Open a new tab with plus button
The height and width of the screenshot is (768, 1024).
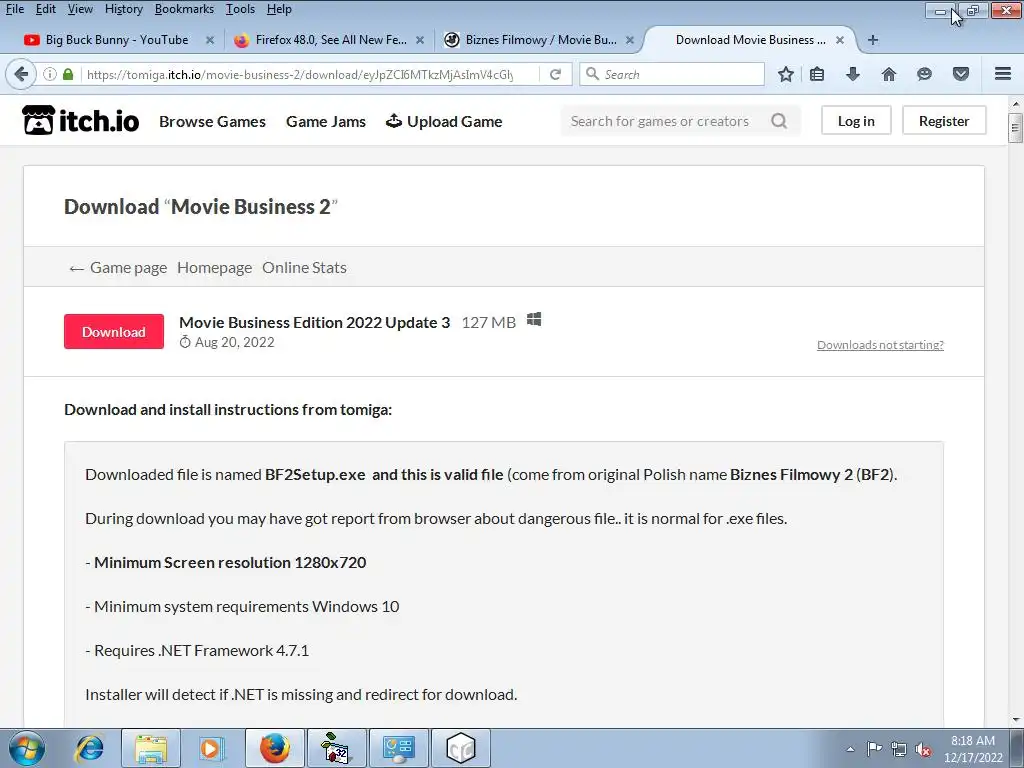click(873, 40)
